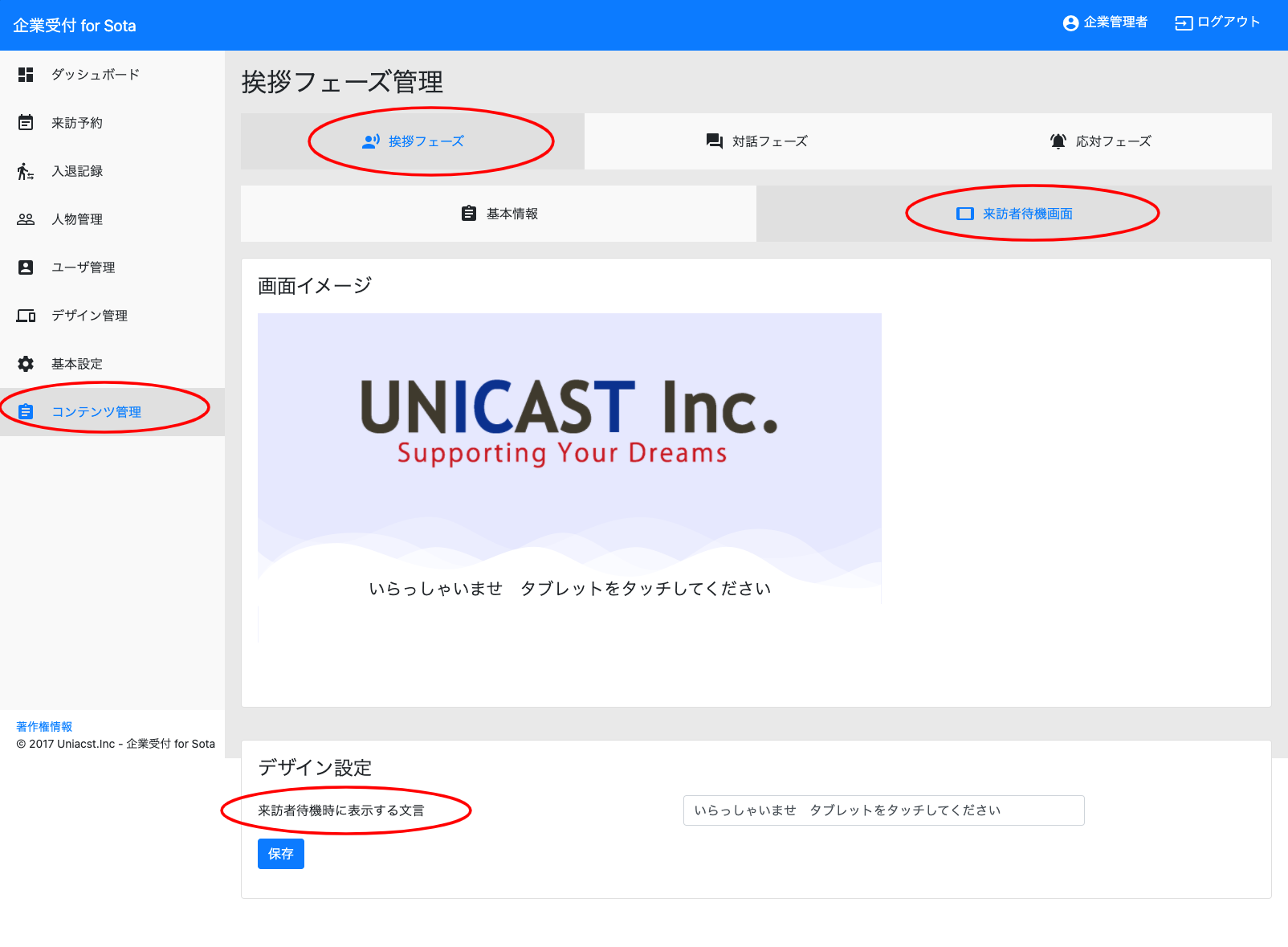Click the 来訪者待機画面 screen icon
This screenshot has width=1288, height=947.
965,214
